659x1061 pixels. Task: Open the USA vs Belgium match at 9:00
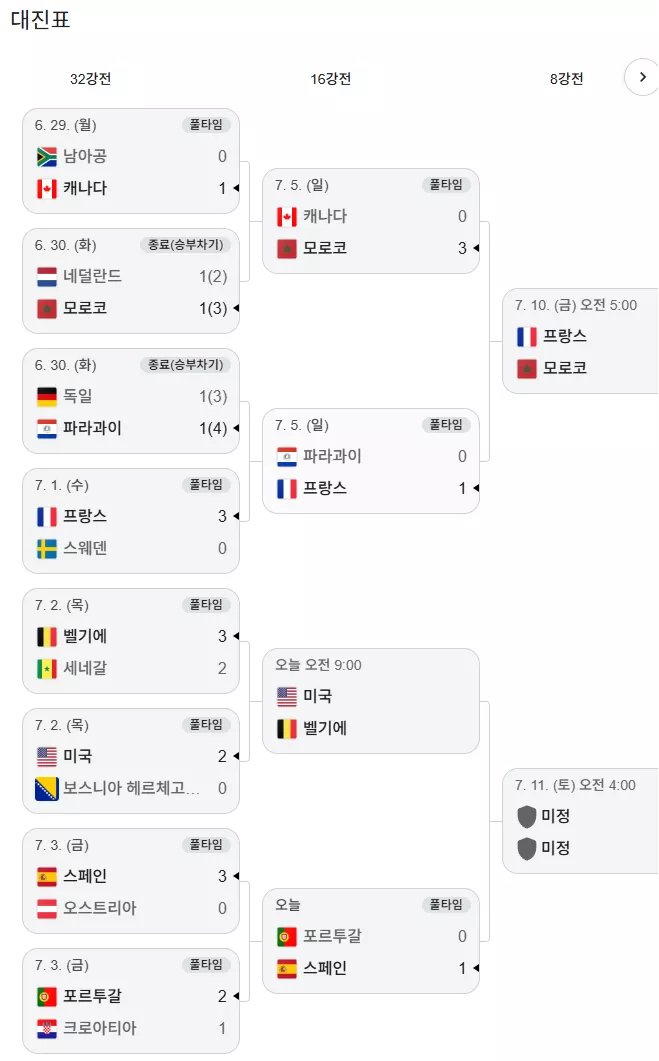pyautogui.click(x=371, y=701)
